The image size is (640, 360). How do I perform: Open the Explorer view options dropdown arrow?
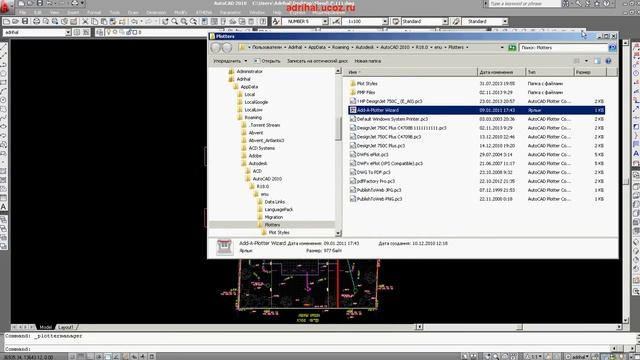tap(587, 61)
